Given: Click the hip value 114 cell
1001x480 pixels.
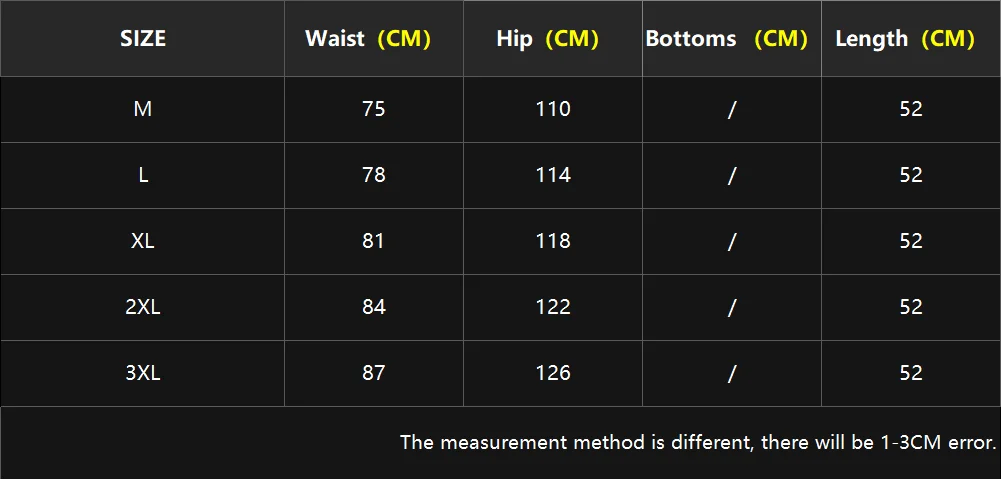Looking at the screenshot, I should click(x=553, y=175).
